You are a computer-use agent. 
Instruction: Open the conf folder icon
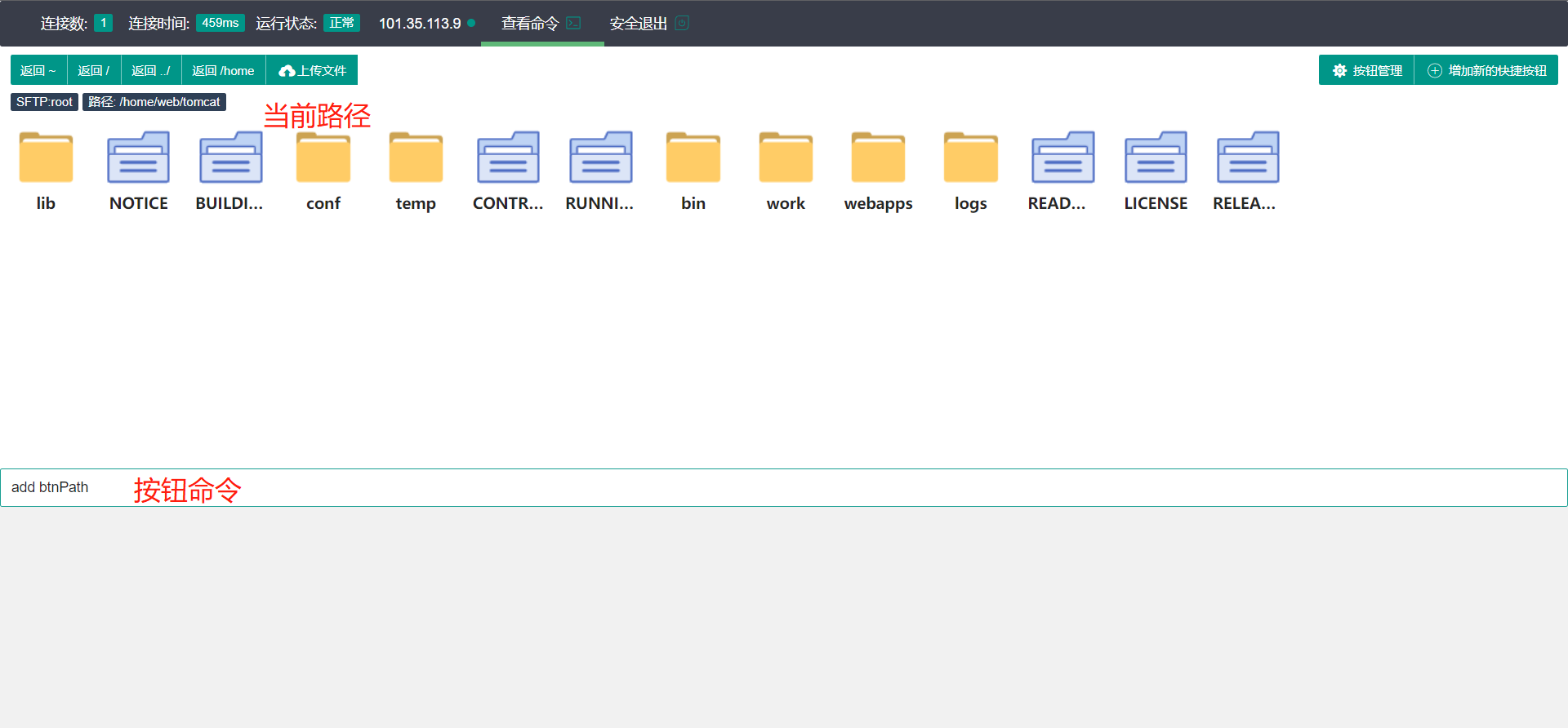click(x=323, y=157)
